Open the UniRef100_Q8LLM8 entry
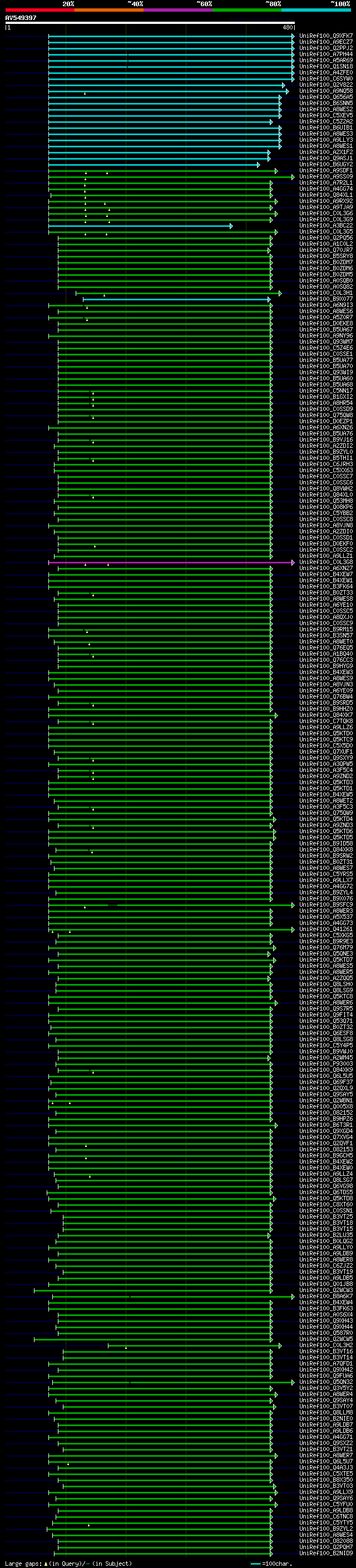Viewport: 356px width, 1568px height. (325, 1412)
